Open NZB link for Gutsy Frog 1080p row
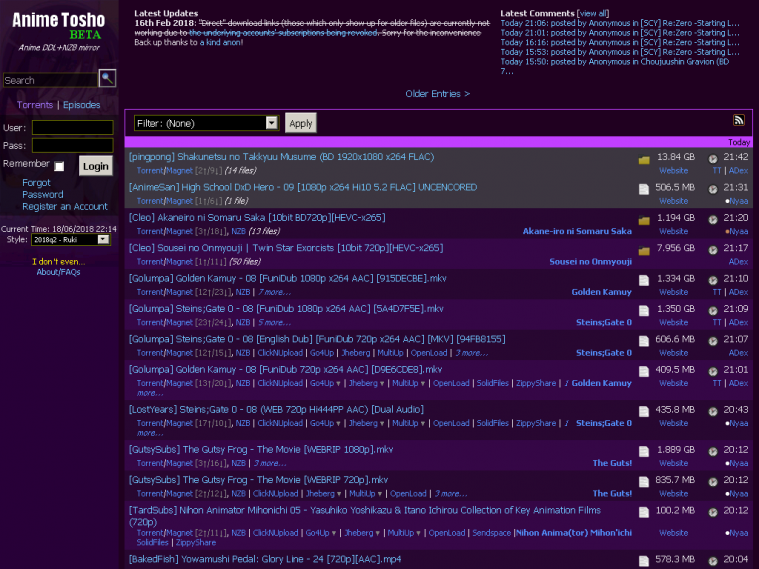The width and height of the screenshot is (759, 569). point(238,463)
